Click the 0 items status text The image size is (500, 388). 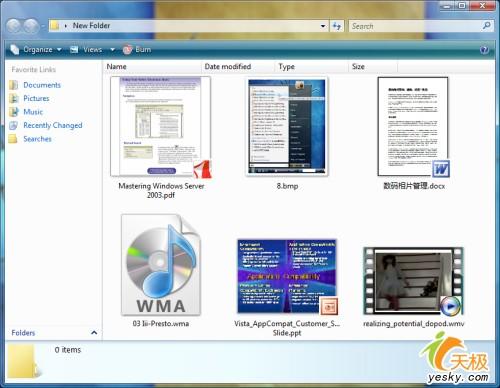point(68,350)
